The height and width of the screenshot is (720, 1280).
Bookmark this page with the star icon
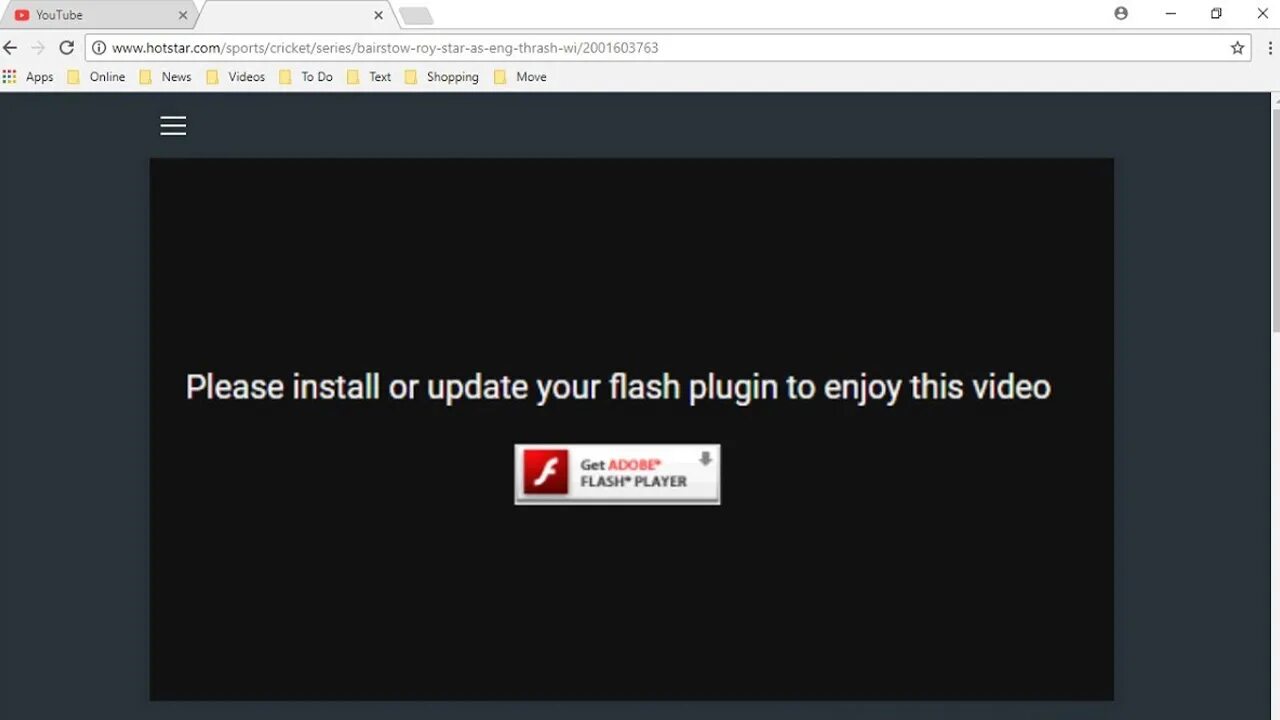(x=1237, y=47)
